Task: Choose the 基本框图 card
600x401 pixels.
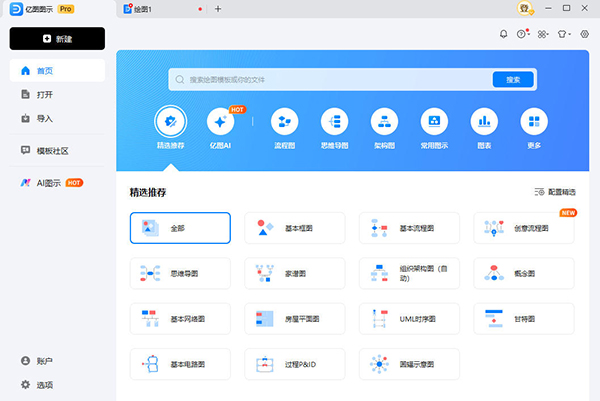Action: tap(295, 228)
